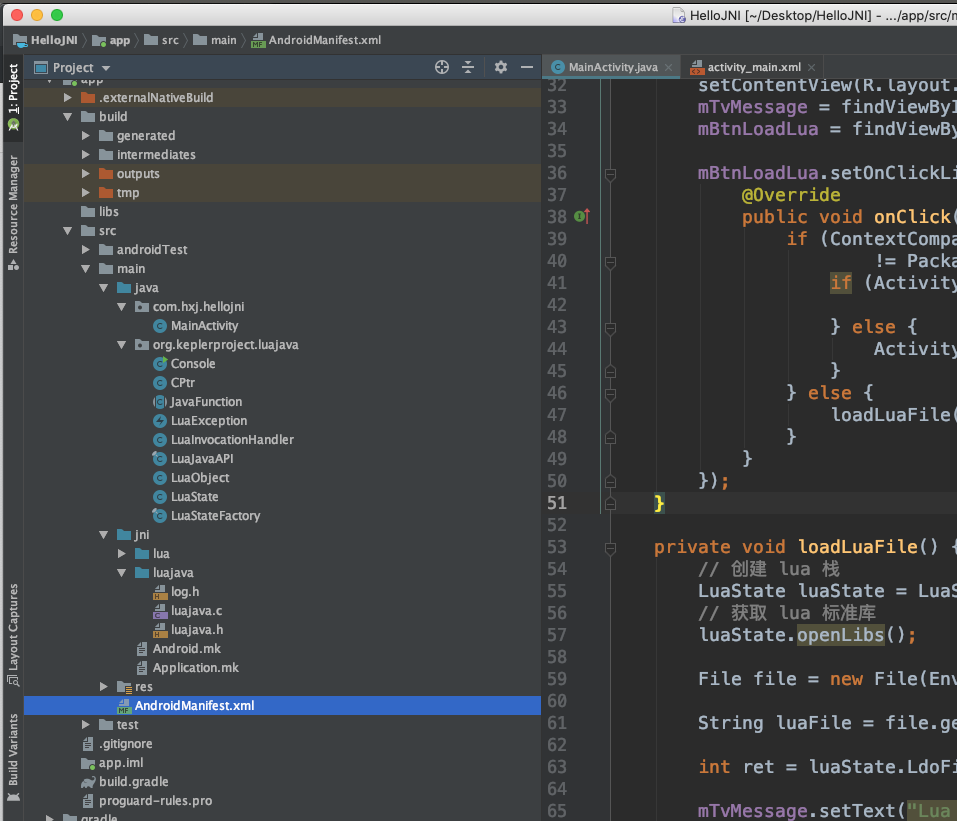Toggle code fold marker on line 53

click(610, 547)
